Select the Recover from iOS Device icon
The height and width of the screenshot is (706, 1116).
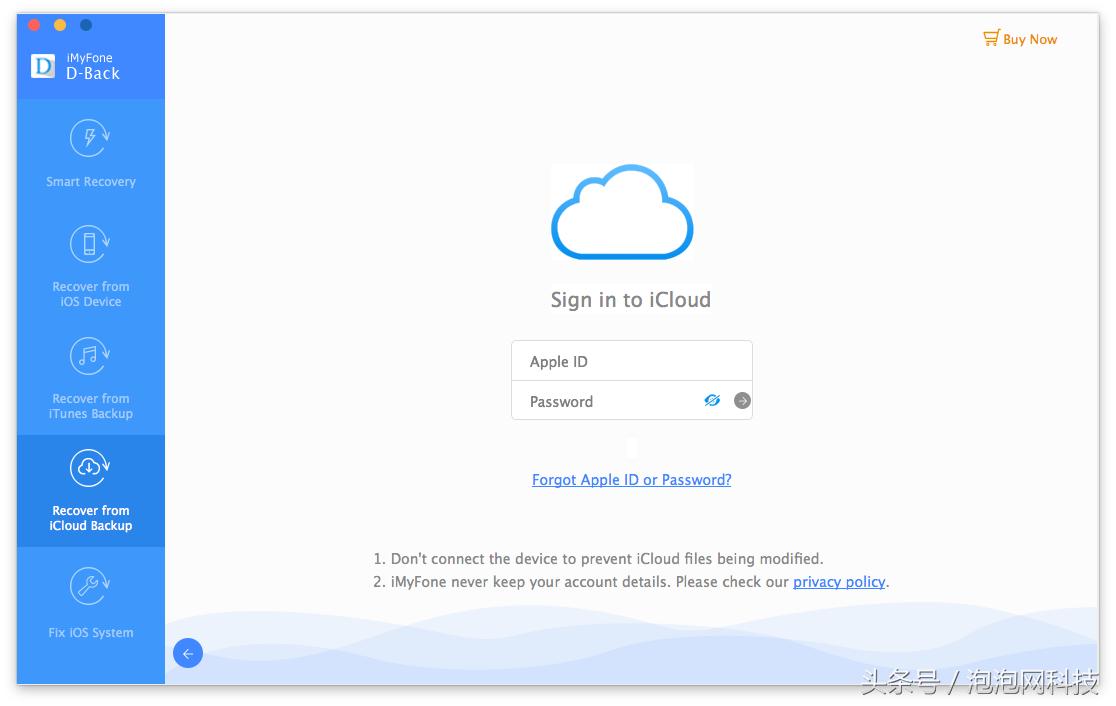(90, 244)
